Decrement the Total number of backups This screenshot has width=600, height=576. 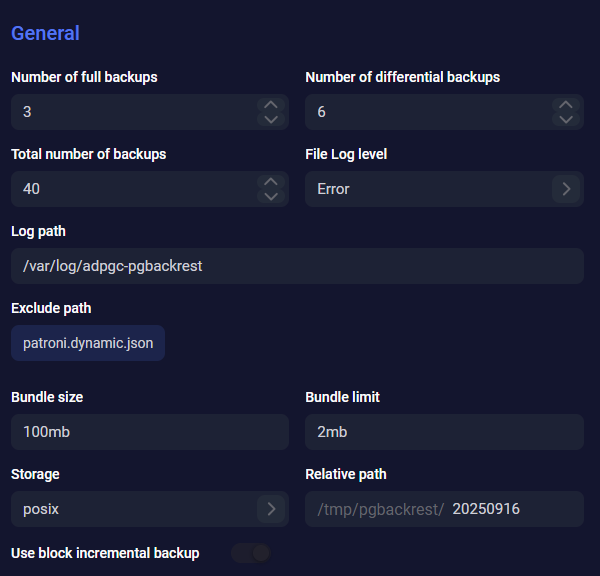[270, 197]
